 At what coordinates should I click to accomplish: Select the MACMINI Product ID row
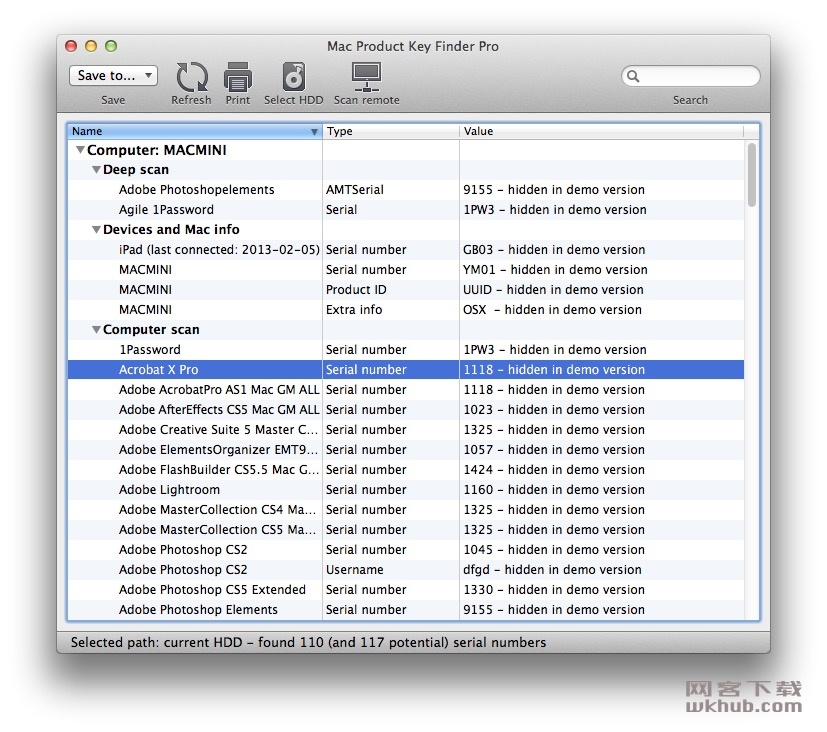point(406,290)
